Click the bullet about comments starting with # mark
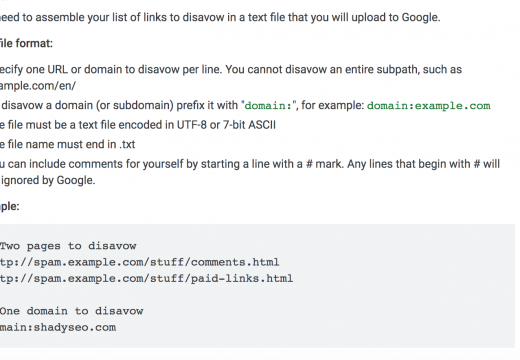Image resolution: width=520 pixels, height=360 pixels. pyautogui.click(x=250, y=164)
